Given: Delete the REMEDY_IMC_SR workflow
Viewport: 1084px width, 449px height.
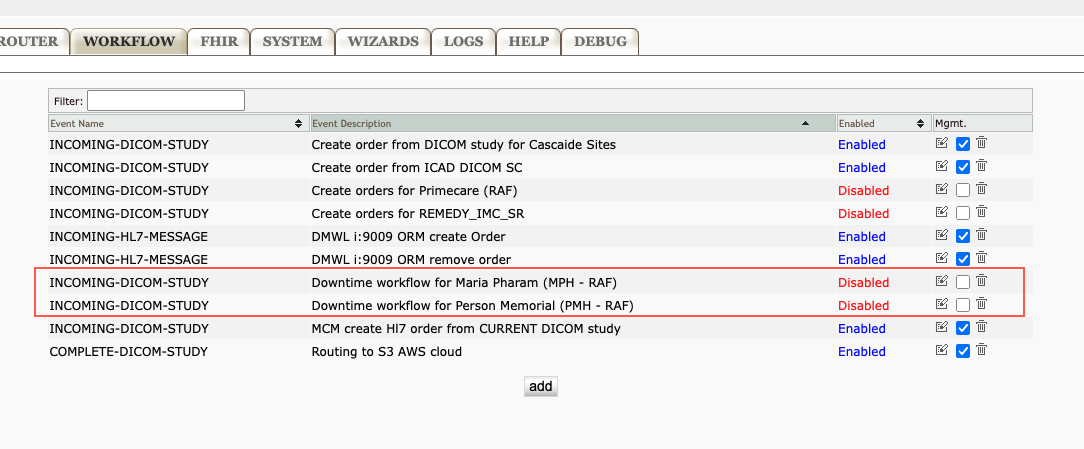Looking at the screenshot, I should point(981,213).
